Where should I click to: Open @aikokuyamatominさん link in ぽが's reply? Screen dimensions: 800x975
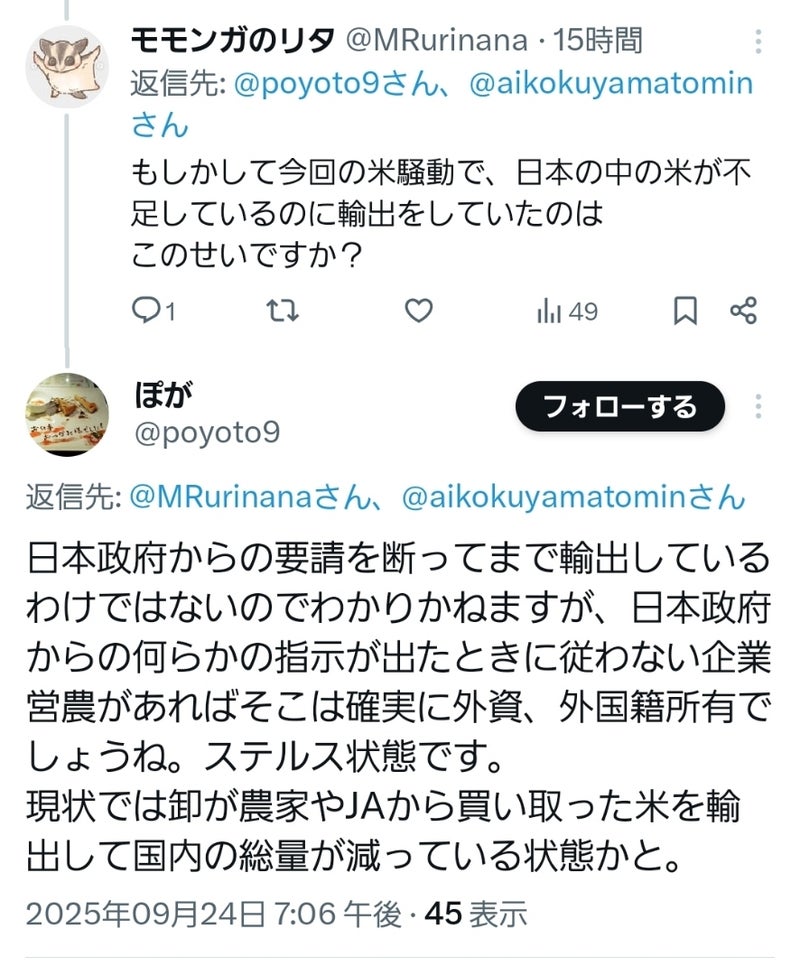573,497
